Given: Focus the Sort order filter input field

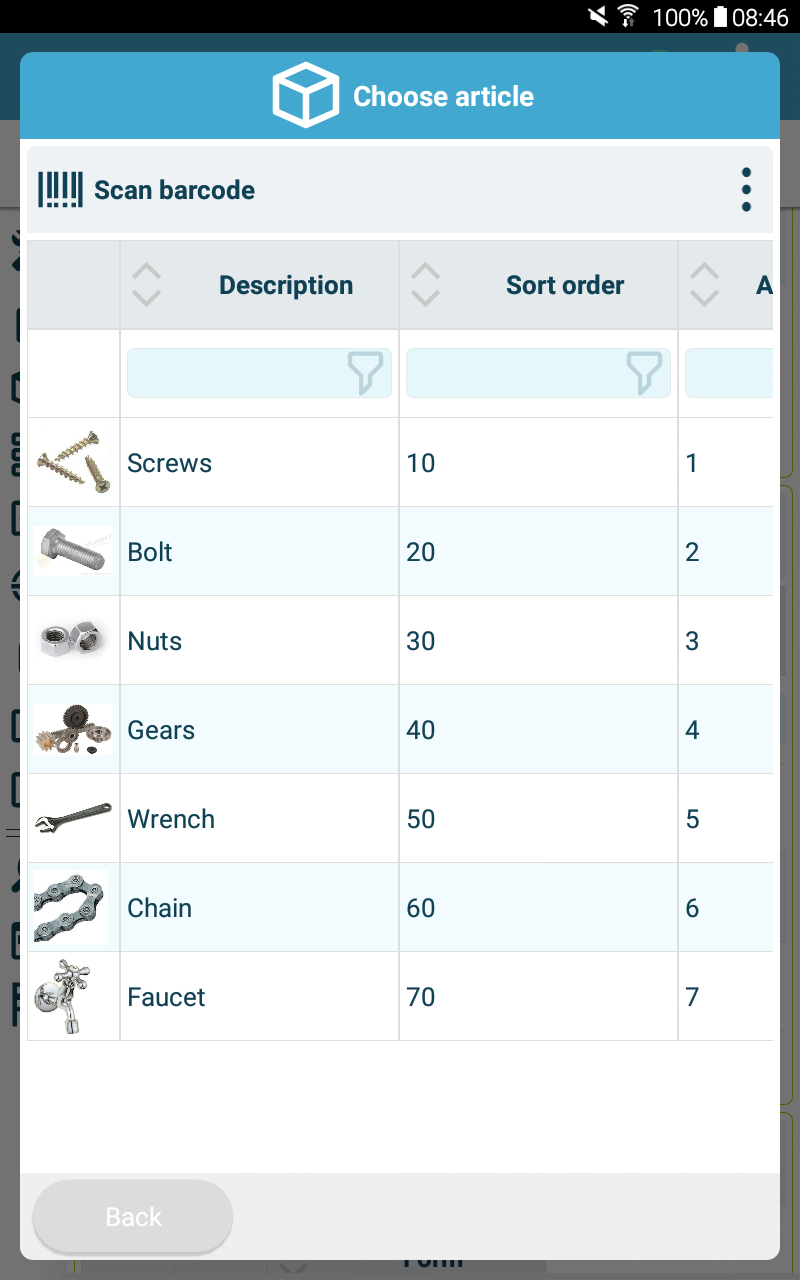Looking at the screenshot, I should (x=538, y=373).
